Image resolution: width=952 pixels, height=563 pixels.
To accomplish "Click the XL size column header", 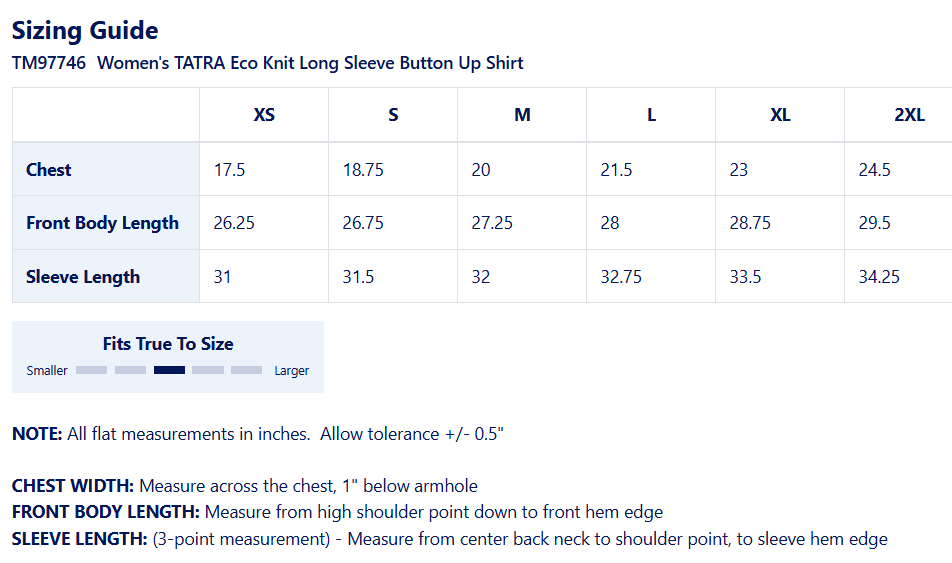I will [x=780, y=115].
